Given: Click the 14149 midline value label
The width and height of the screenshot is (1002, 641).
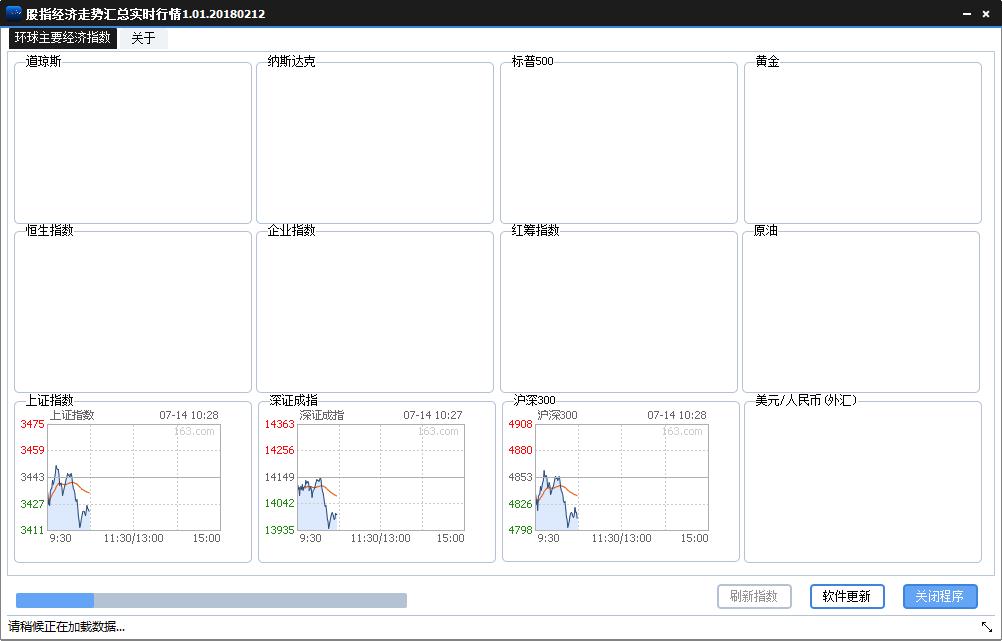Looking at the screenshot, I should point(279,477).
